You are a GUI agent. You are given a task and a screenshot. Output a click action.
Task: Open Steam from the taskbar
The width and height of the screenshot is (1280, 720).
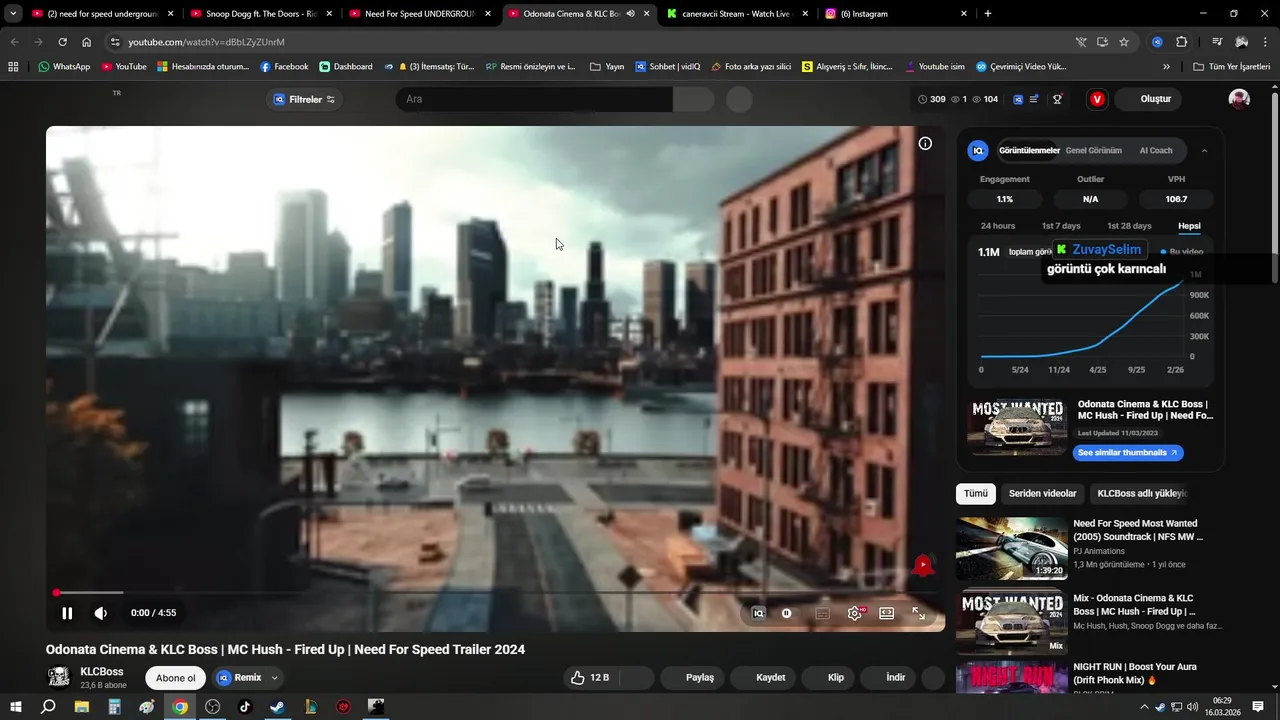(277, 707)
